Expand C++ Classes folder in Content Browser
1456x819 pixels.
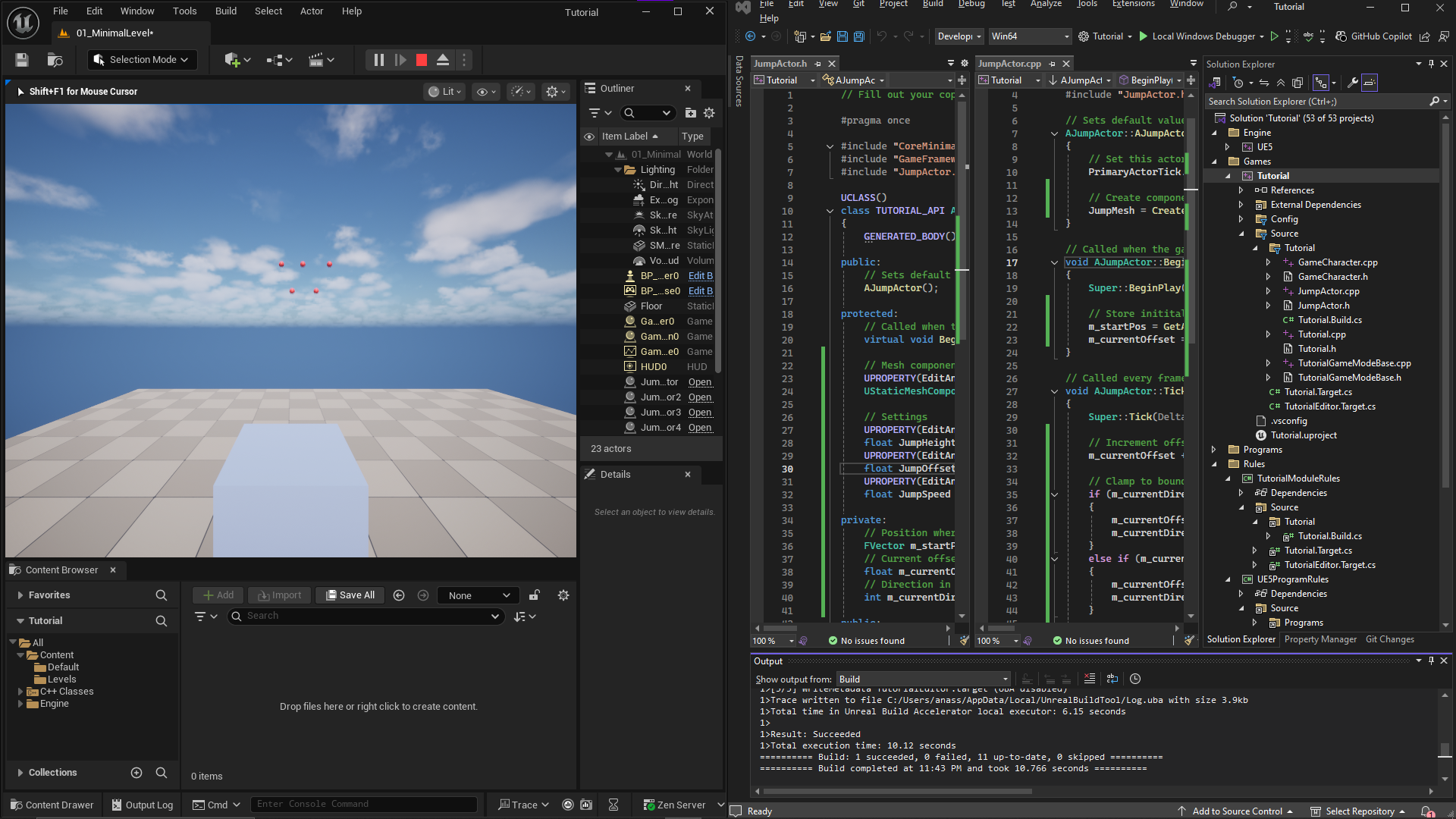coord(20,692)
